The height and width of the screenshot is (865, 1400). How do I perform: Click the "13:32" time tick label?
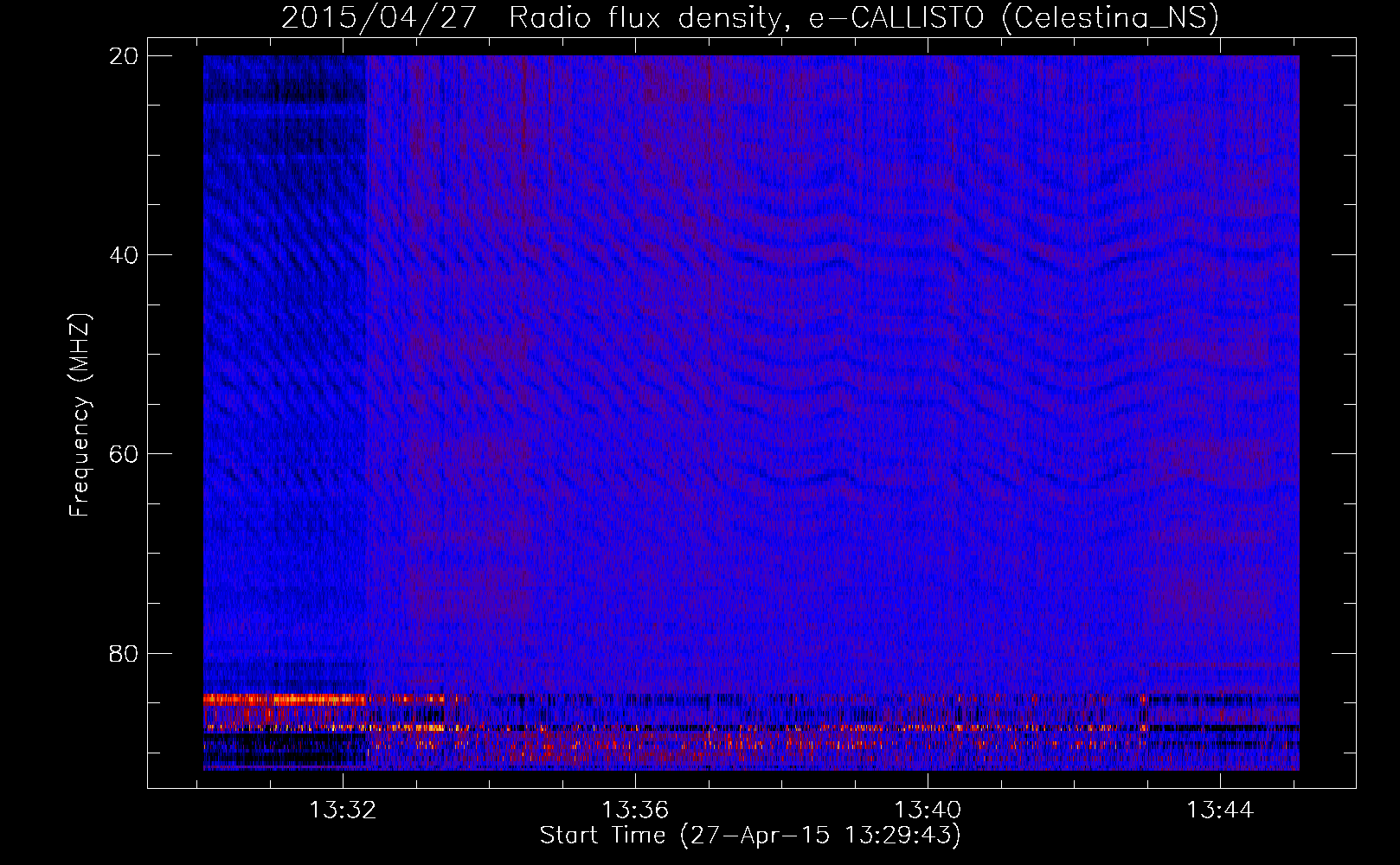(344, 811)
